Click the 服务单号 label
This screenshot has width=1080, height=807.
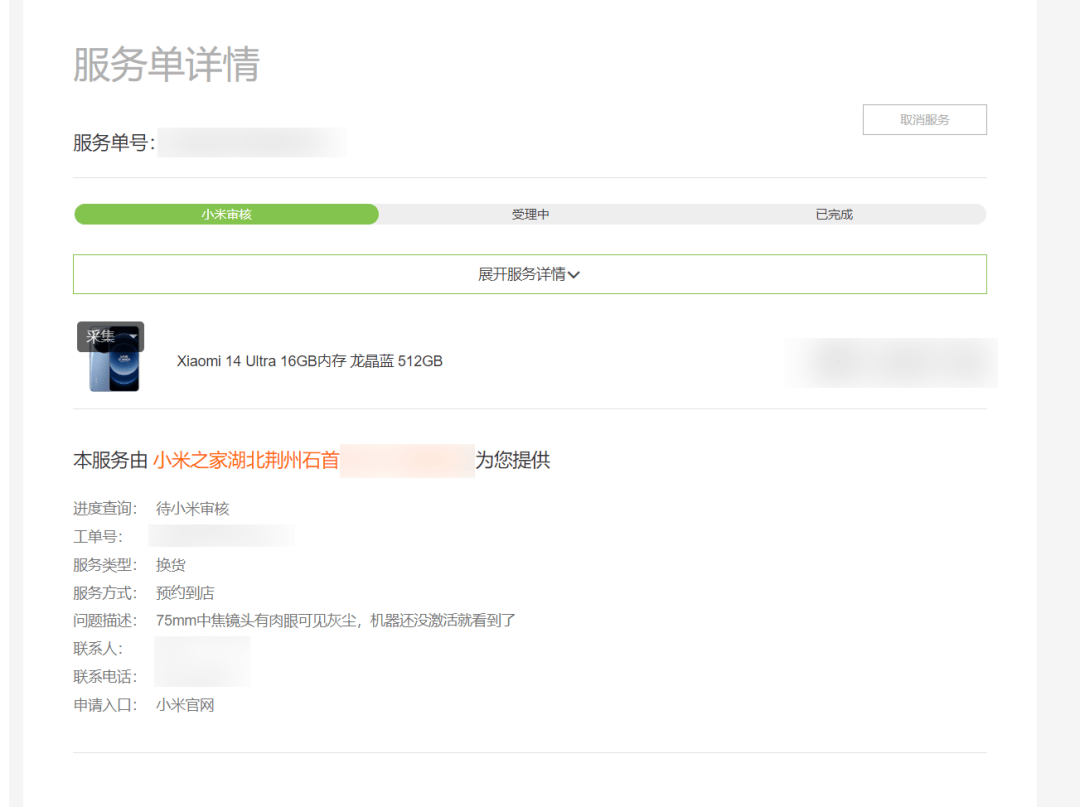(x=114, y=143)
